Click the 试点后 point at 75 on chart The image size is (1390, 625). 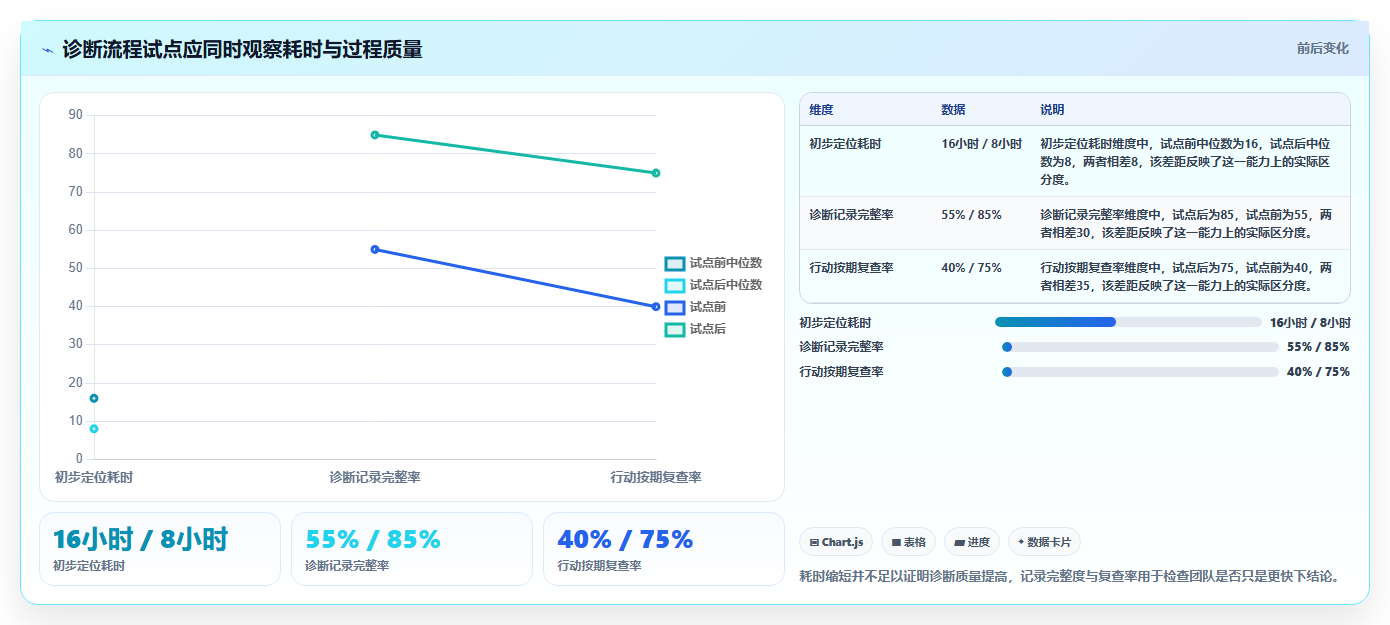pyautogui.click(x=656, y=173)
